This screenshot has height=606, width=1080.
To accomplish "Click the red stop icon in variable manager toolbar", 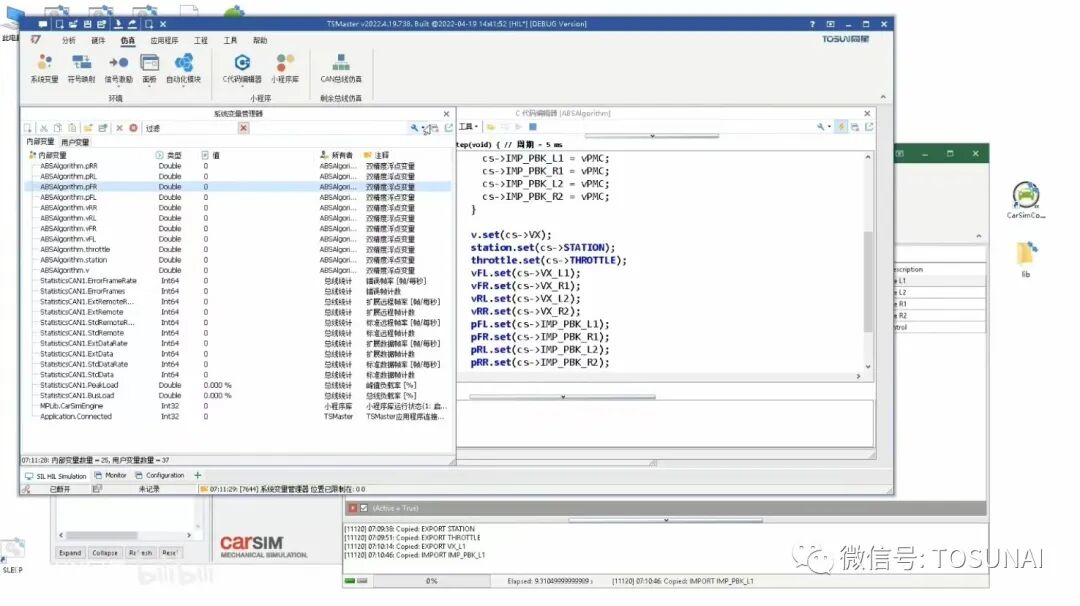I will [x=134, y=128].
